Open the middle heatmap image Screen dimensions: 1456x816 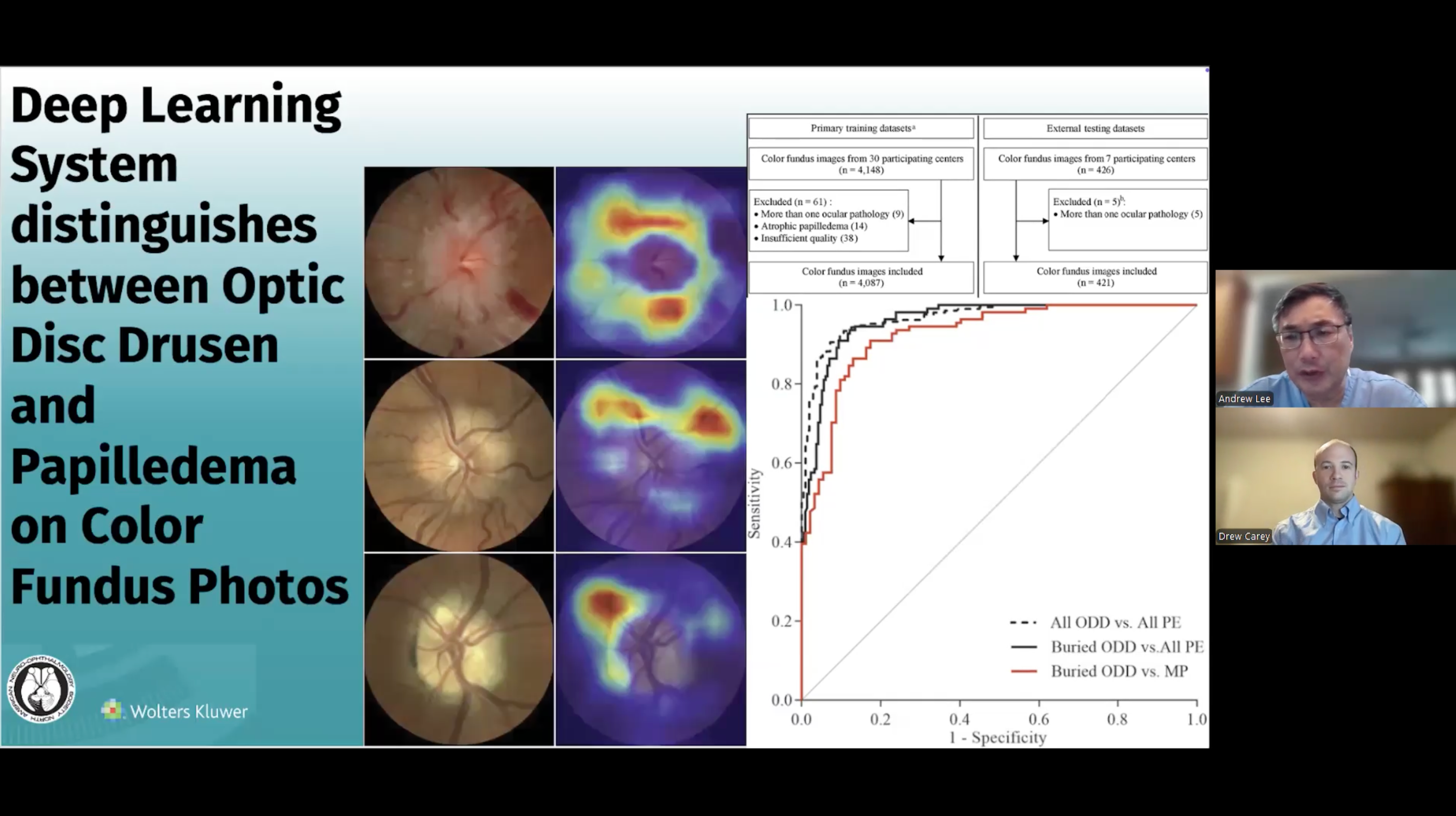pos(651,456)
